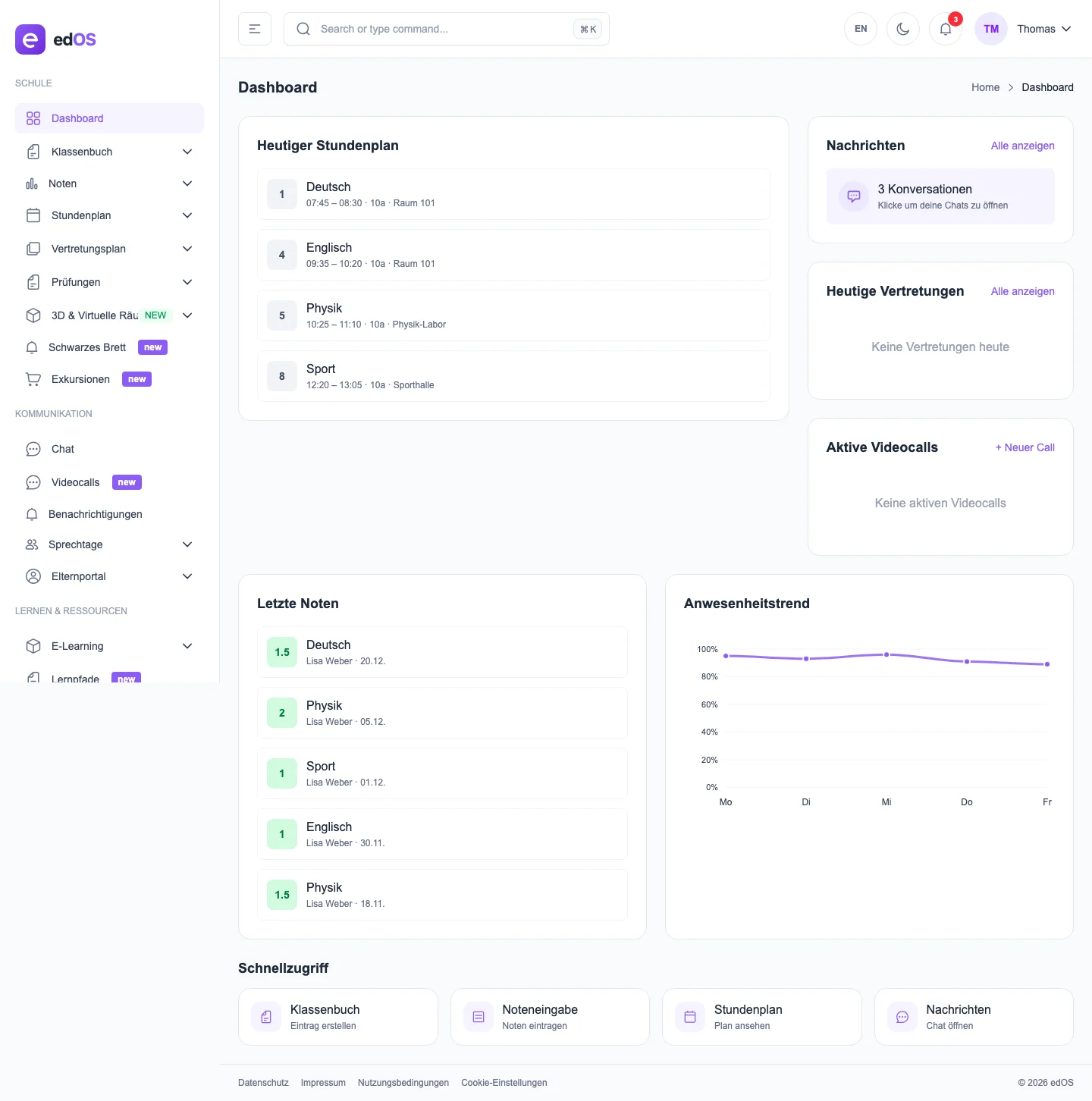The image size is (1092, 1101).
Task: Open Chat in the sidebar
Action: coord(63,449)
